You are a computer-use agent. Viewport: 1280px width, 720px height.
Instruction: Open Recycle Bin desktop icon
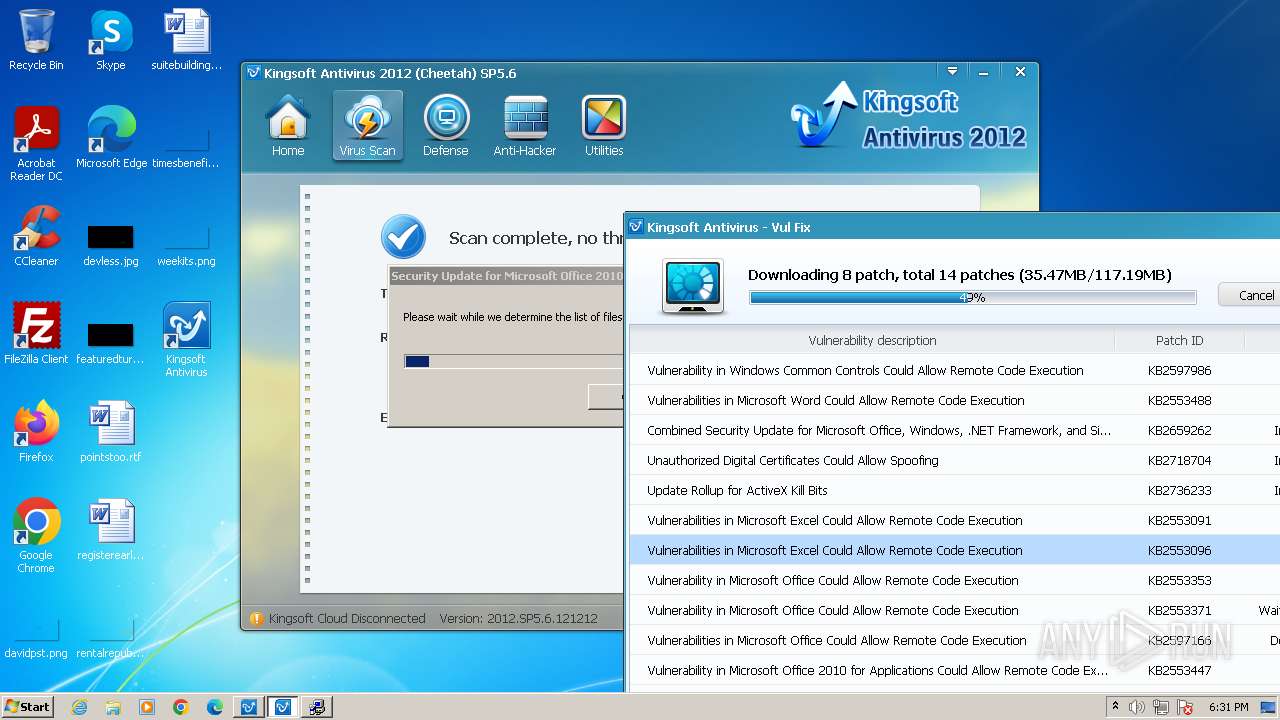36,40
